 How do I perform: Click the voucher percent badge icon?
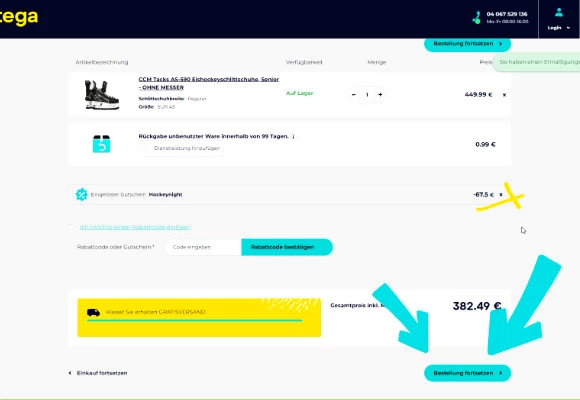click(x=81, y=194)
